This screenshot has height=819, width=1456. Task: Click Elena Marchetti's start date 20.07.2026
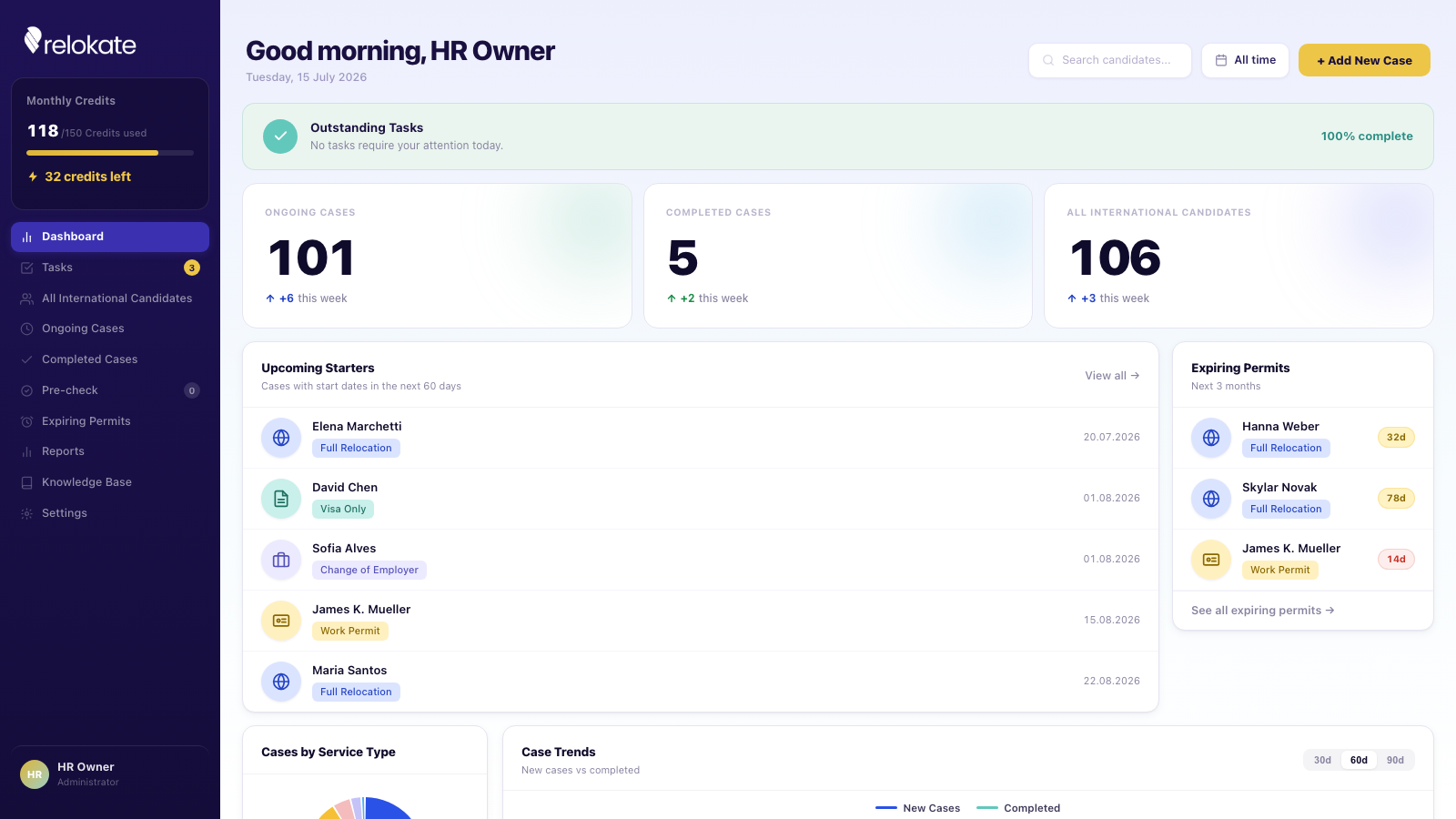coord(1111,438)
